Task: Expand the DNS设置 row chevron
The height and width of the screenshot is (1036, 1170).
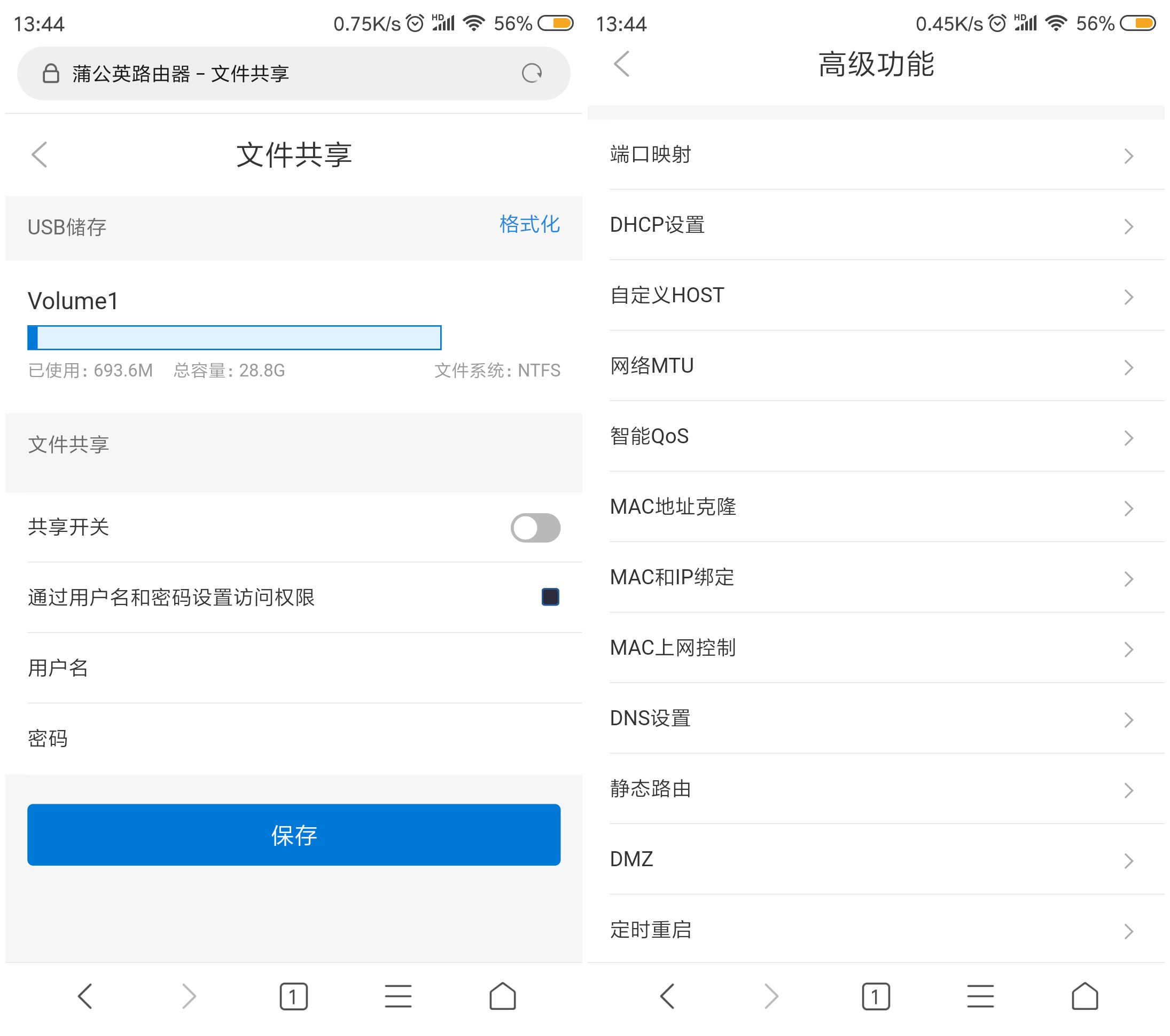Action: [x=1128, y=720]
